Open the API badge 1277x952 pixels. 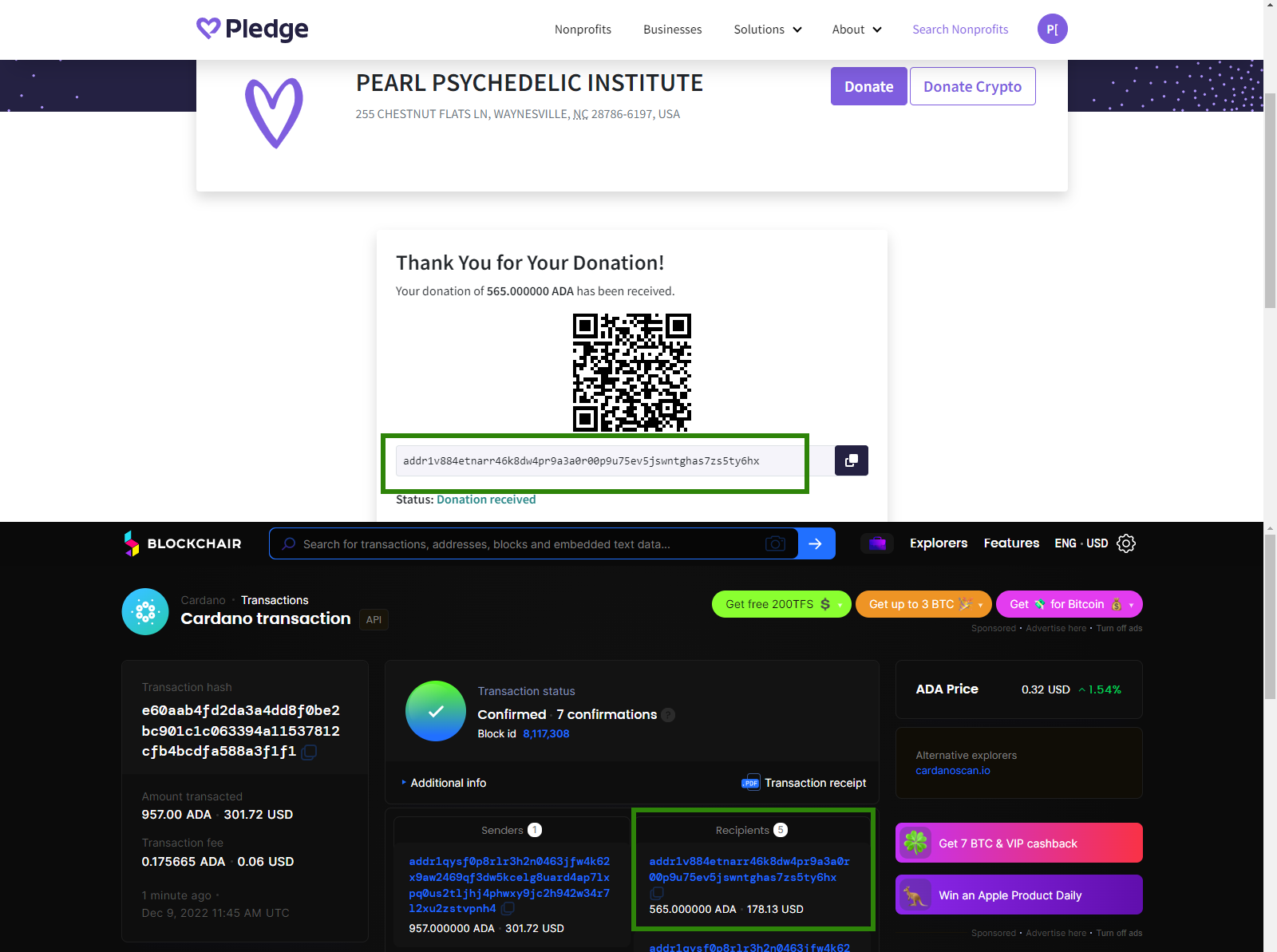[x=374, y=619]
